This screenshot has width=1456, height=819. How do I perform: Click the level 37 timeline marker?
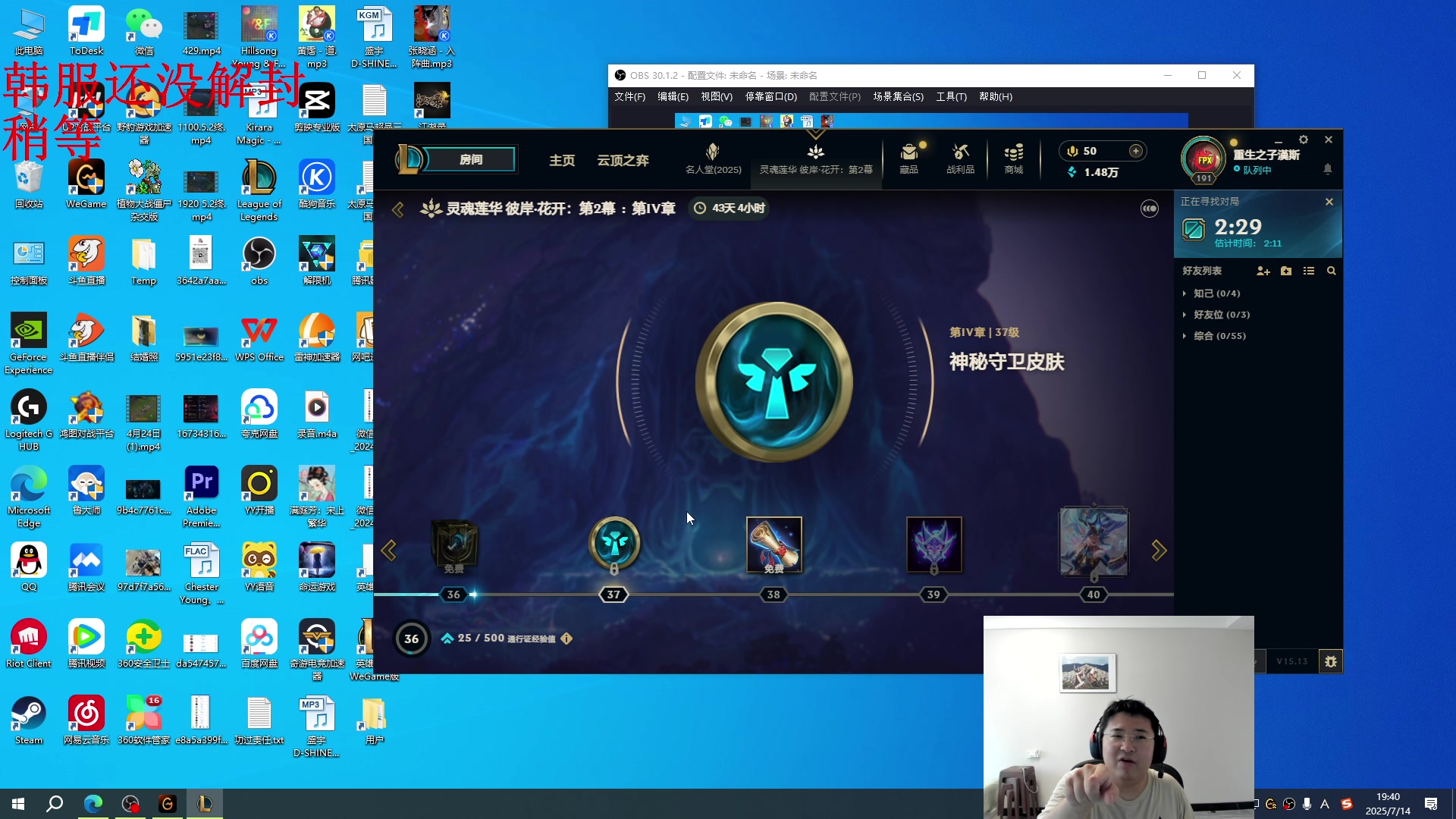click(613, 595)
